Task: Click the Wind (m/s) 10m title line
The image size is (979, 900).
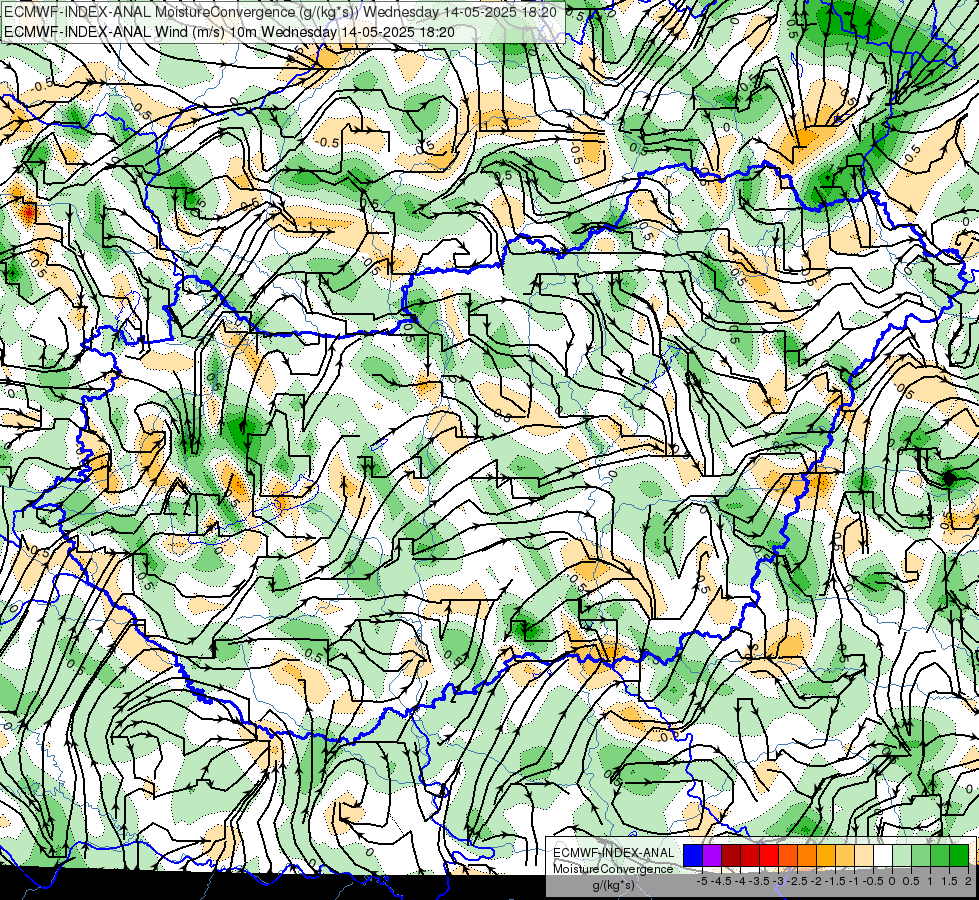Action: tap(229, 32)
